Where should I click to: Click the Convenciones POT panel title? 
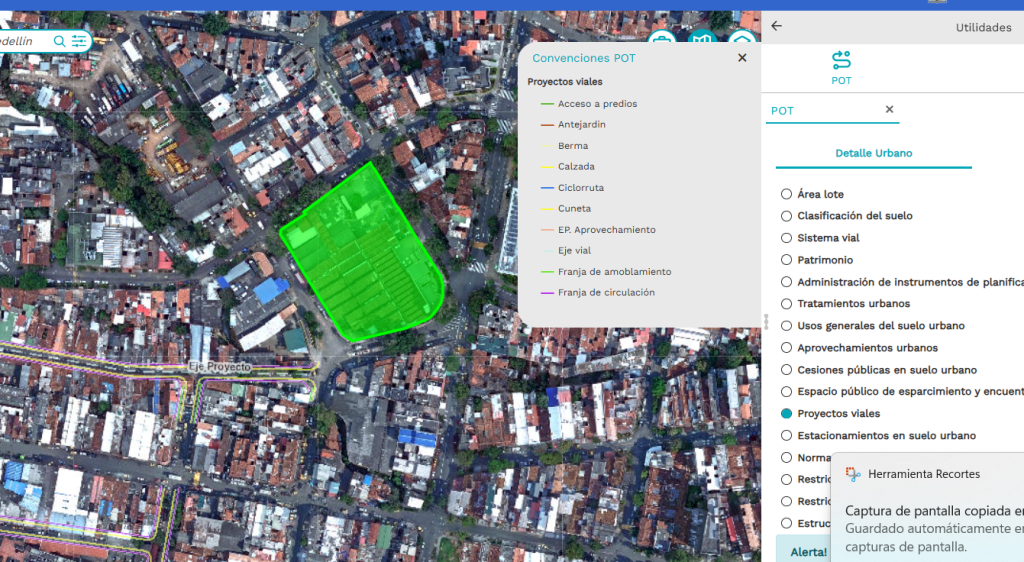pyautogui.click(x=584, y=58)
